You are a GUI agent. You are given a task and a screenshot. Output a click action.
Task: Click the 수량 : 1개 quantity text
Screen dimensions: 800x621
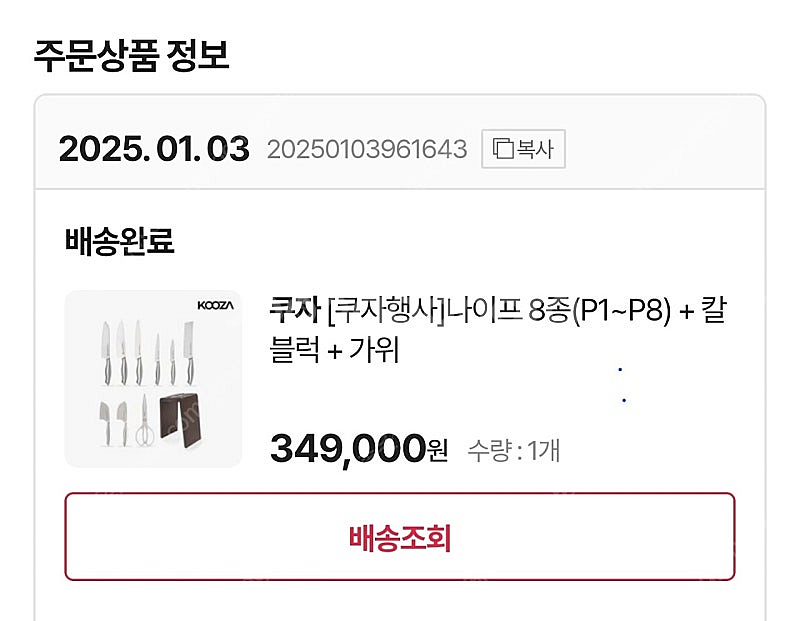[514, 450]
